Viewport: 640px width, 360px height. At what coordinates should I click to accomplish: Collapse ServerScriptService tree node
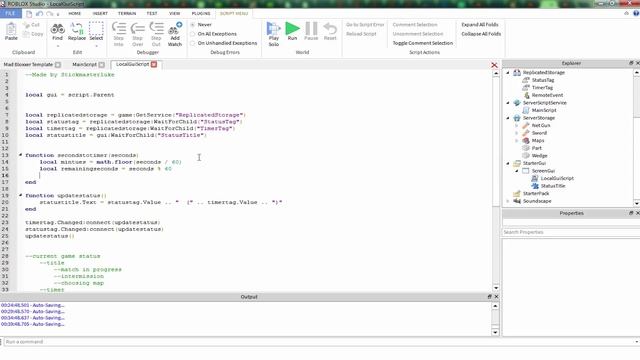point(508,103)
